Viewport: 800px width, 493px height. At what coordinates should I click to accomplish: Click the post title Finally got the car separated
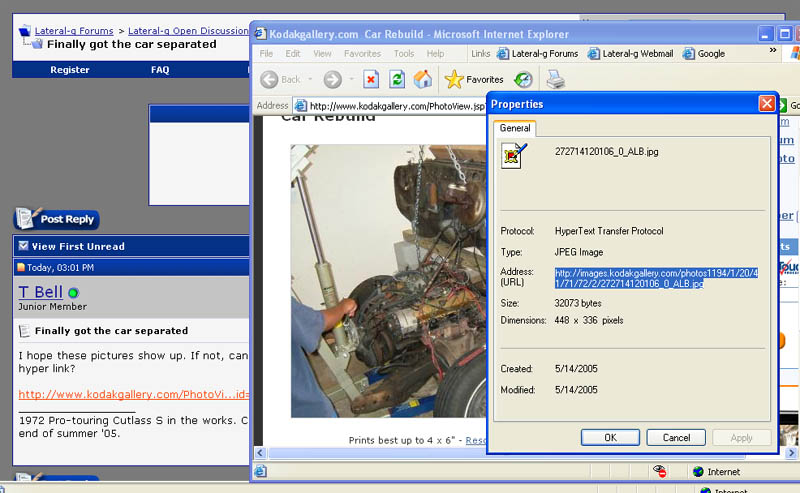[x=111, y=331]
